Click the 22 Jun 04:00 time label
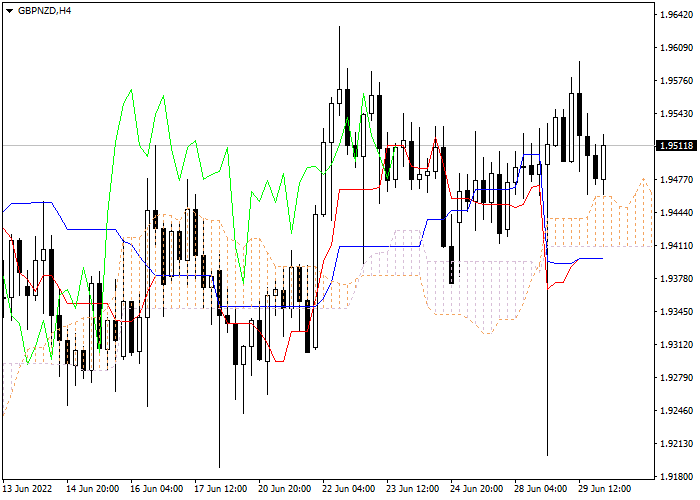Viewport: 700px width, 500px height. click(349, 489)
